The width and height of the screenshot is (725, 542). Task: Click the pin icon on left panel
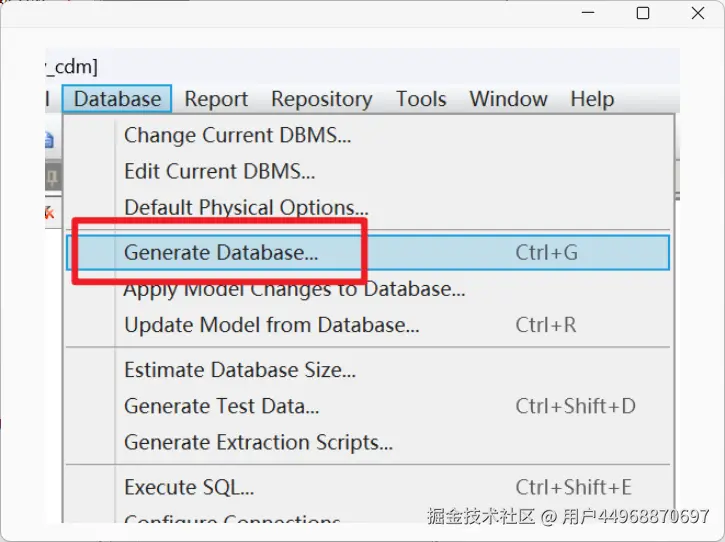[50, 178]
